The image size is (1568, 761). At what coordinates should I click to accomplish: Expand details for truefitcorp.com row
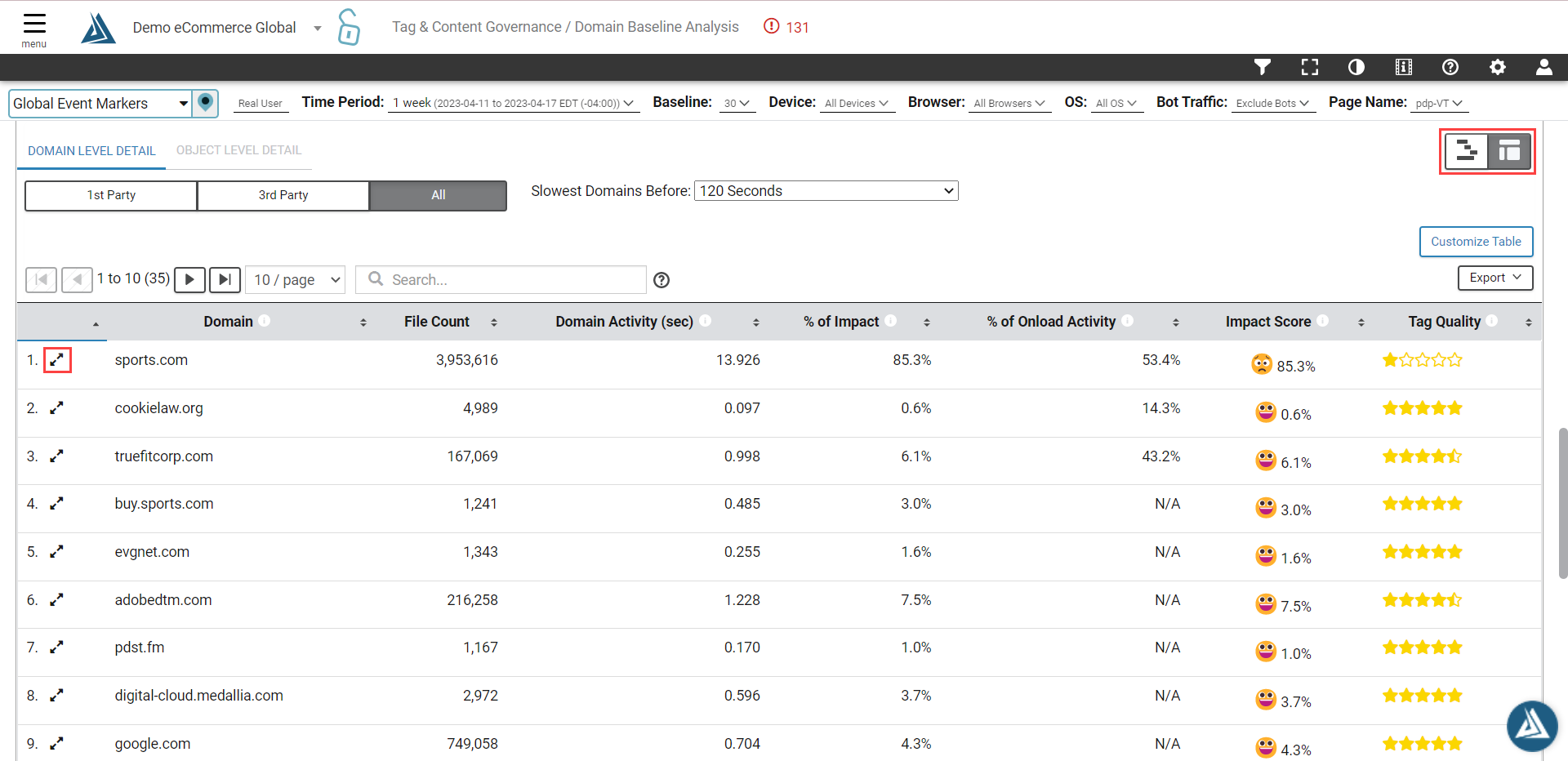[x=56, y=456]
